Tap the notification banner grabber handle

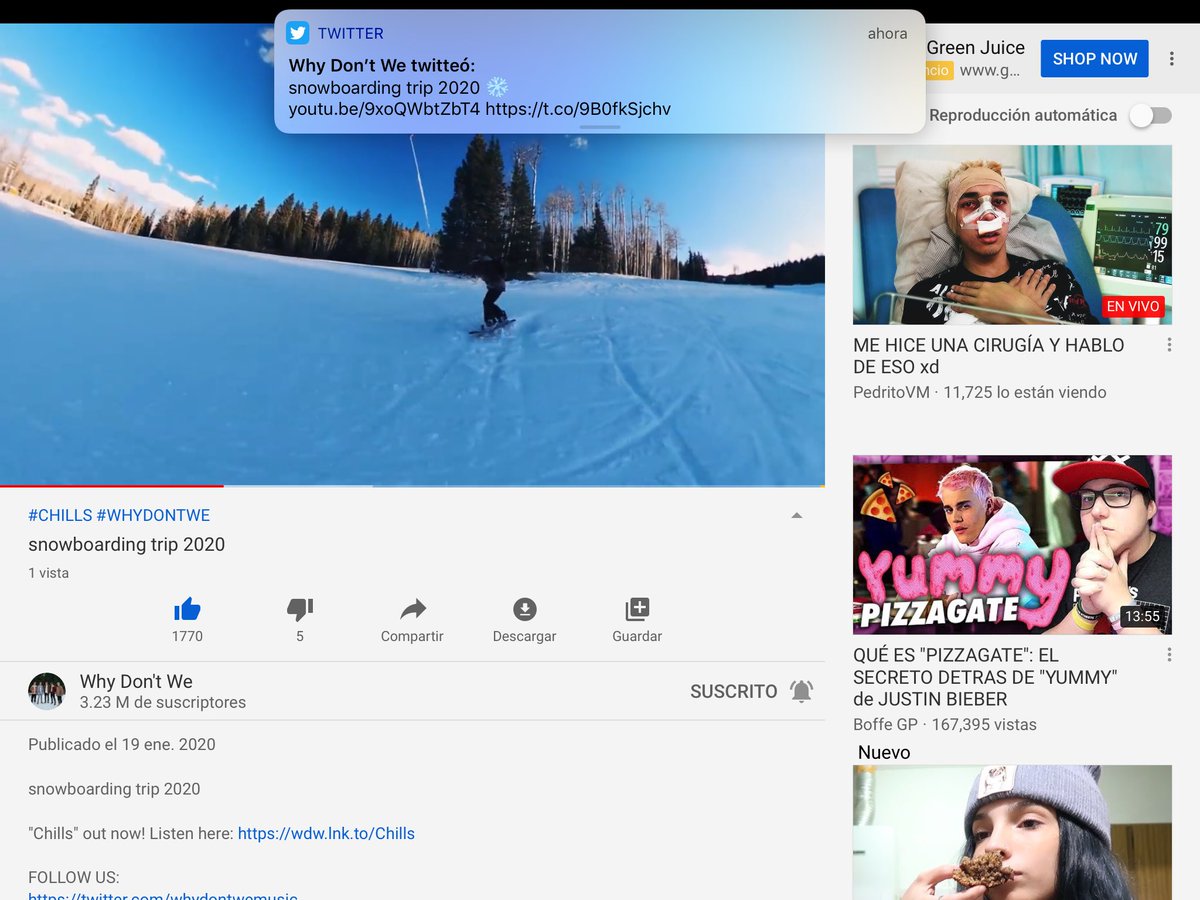click(600, 127)
